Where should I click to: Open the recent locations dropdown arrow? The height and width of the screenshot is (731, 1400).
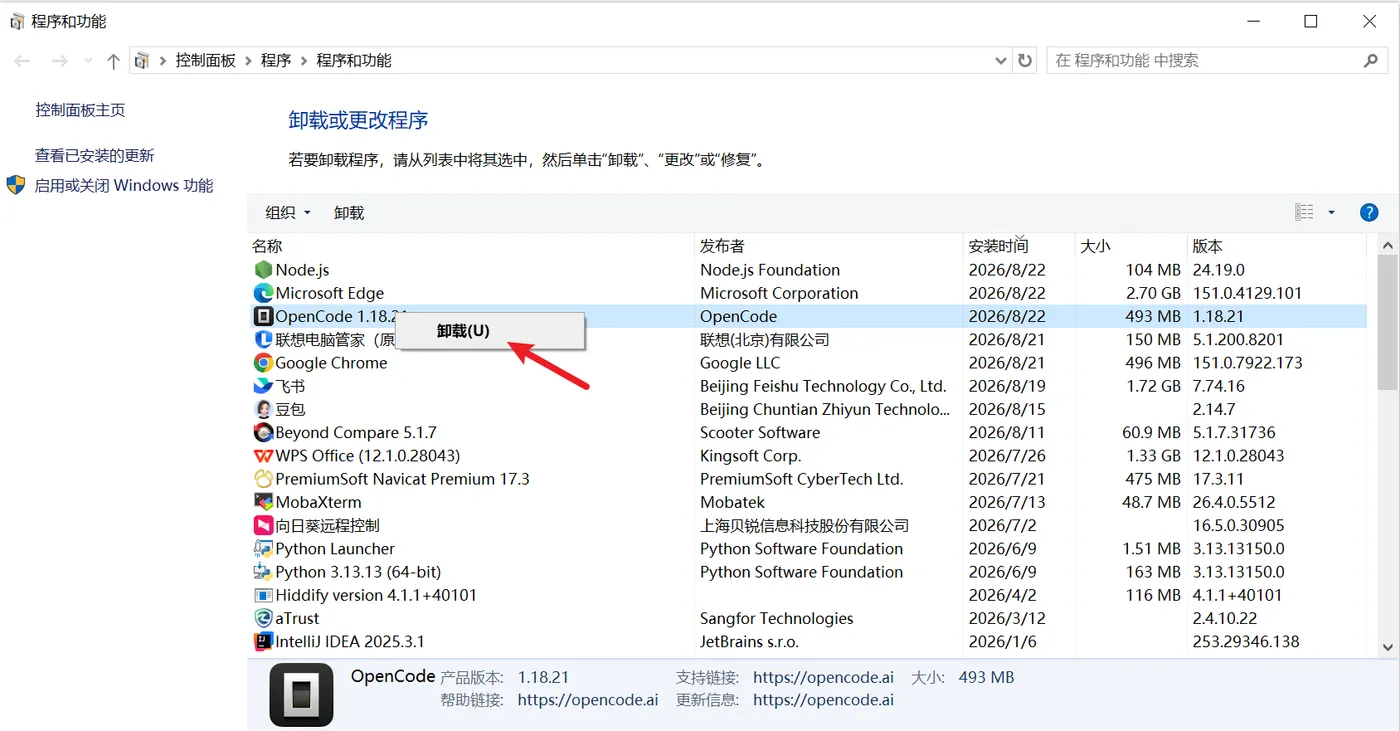[x=88, y=61]
